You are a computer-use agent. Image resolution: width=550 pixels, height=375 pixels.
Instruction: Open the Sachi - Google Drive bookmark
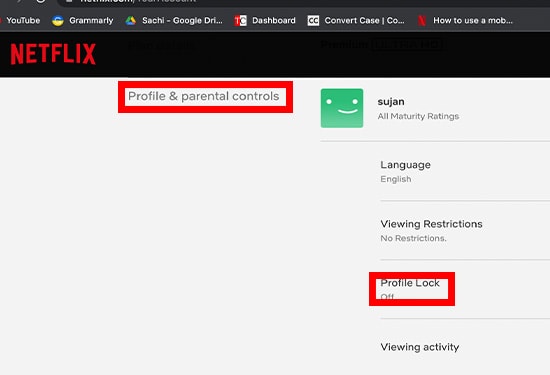(x=182, y=21)
